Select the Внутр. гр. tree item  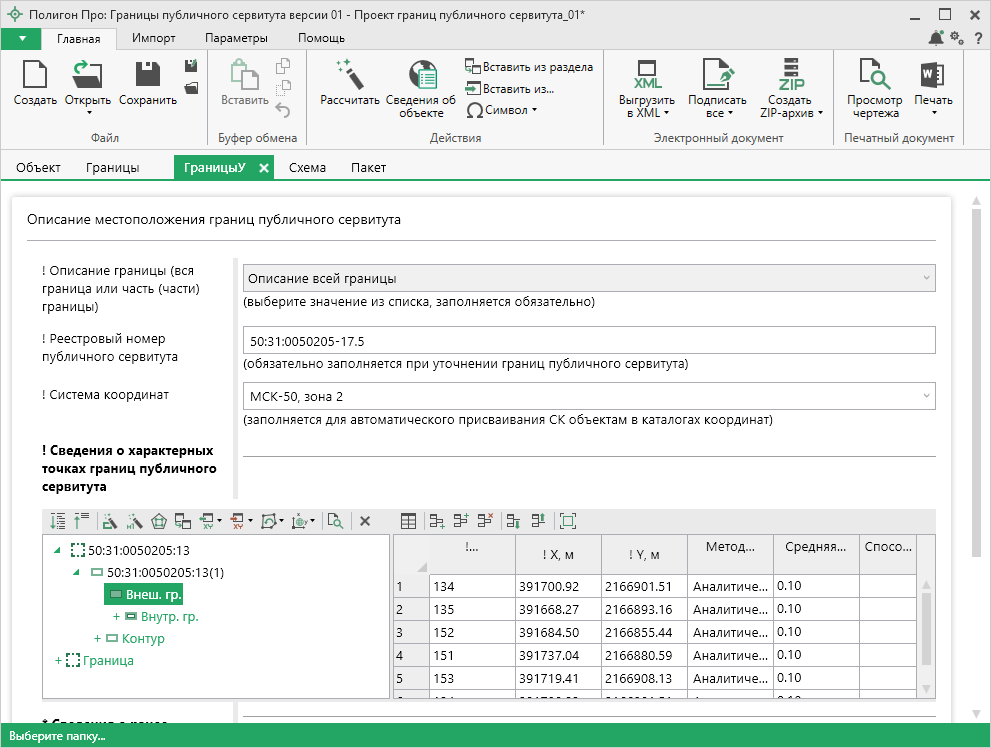coord(169,617)
